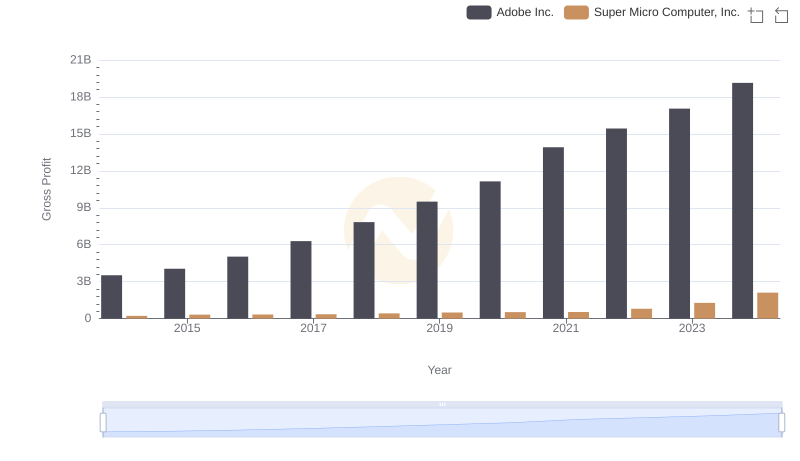800x461 pixels.
Task: Click the Super Micro Computer orange legend swatch
Action: point(576,12)
